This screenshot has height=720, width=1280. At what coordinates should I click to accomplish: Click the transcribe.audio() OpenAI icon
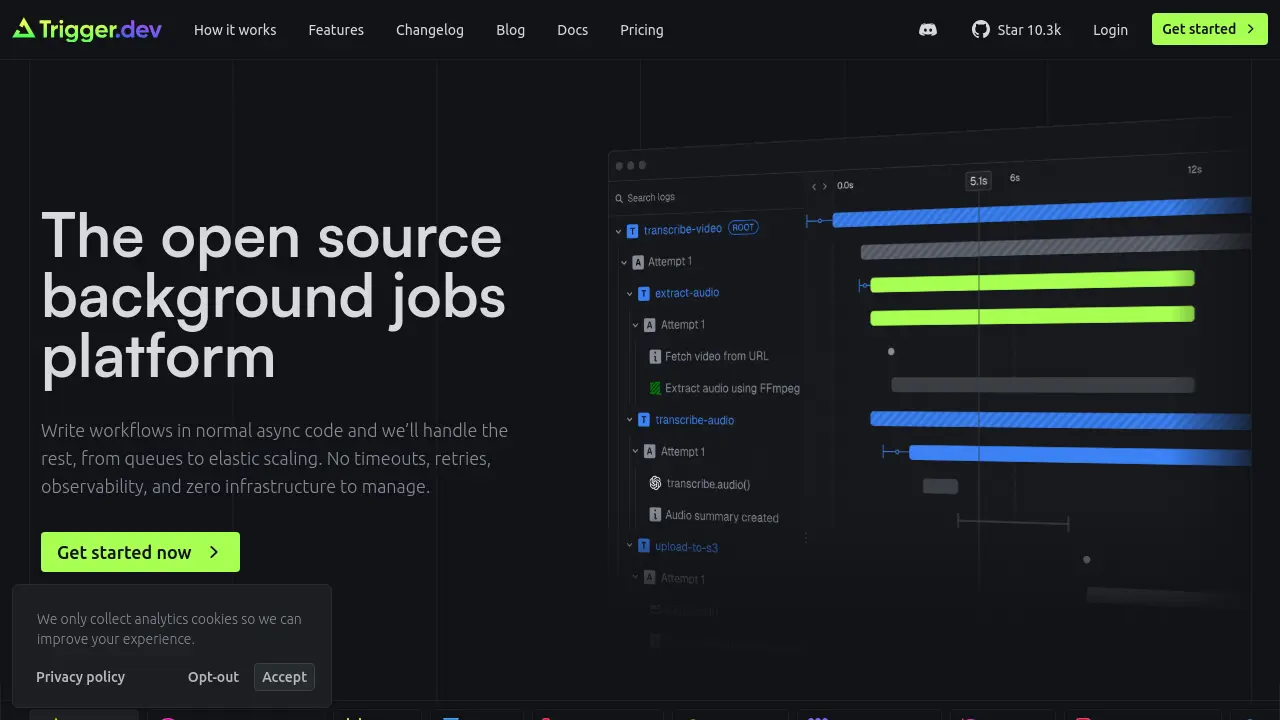click(655, 483)
